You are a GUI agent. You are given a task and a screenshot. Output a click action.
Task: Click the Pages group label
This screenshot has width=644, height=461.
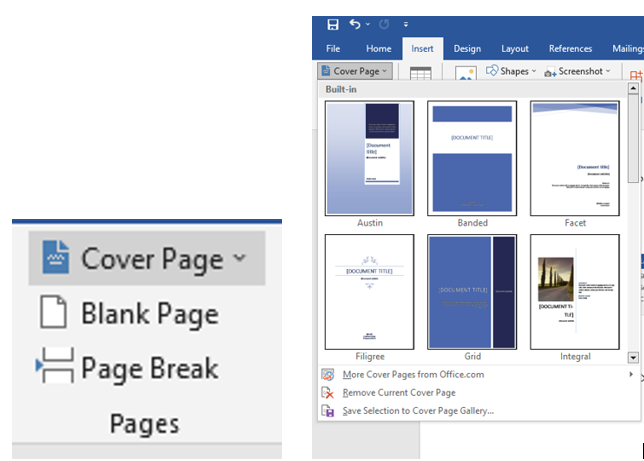[x=145, y=424]
